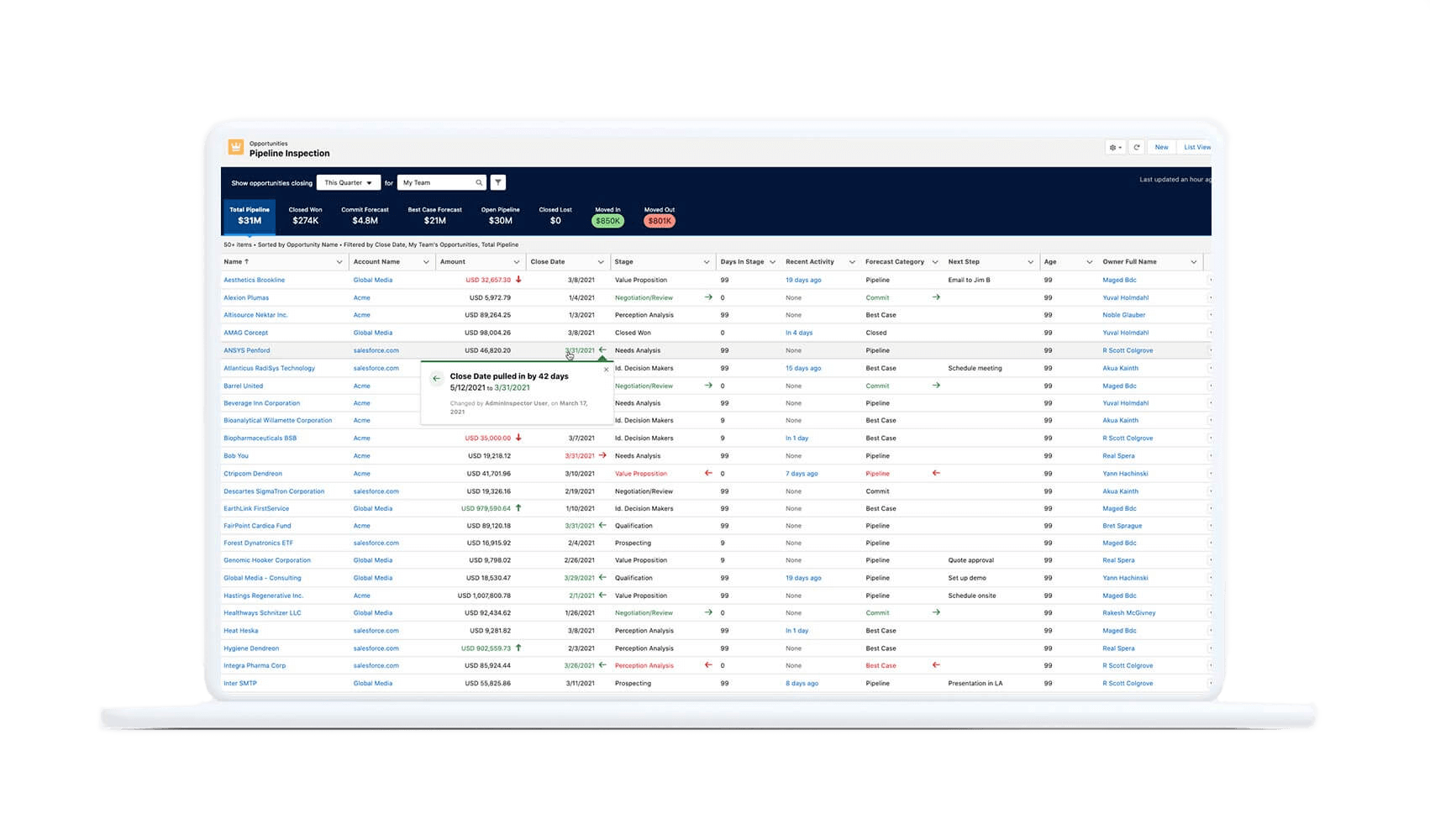The image size is (1430, 840).
Task: Click close date arrow for ANSYS Penford
Action: tap(602, 349)
